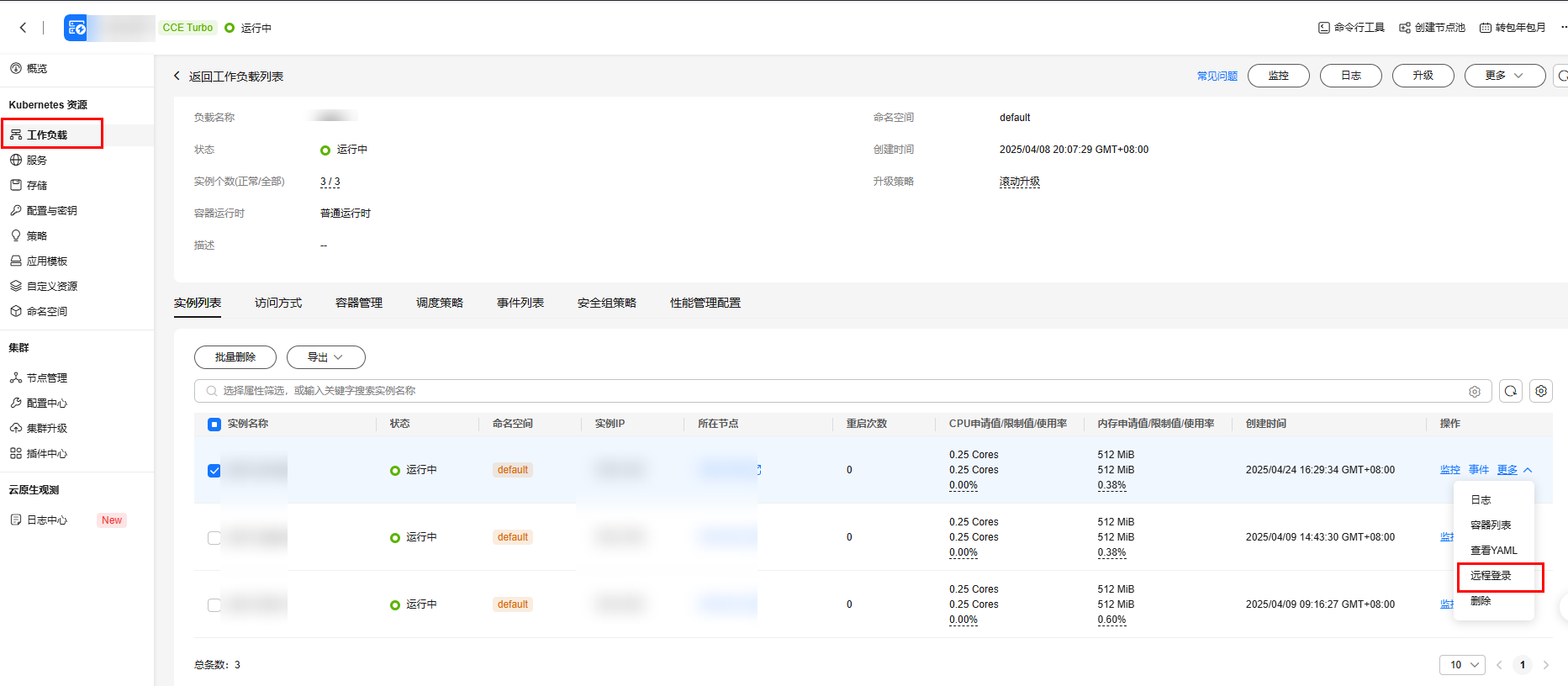Choose remote login (远程登录) from menu
The height and width of the screenshot is (686, 1568).
[x=1491, y=576]
